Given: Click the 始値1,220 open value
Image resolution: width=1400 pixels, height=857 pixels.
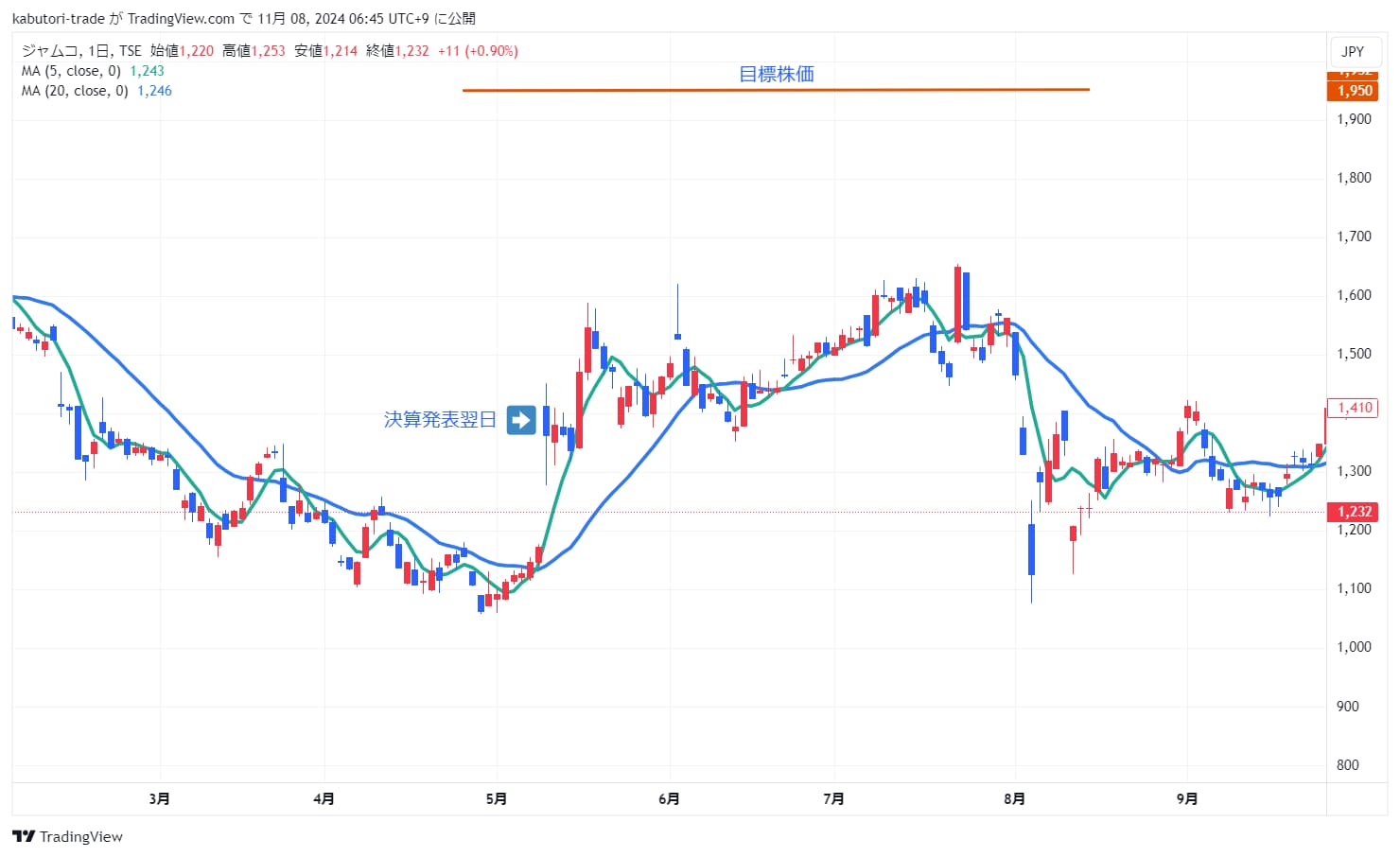Looking at the screenshot, I should point(183,51).
